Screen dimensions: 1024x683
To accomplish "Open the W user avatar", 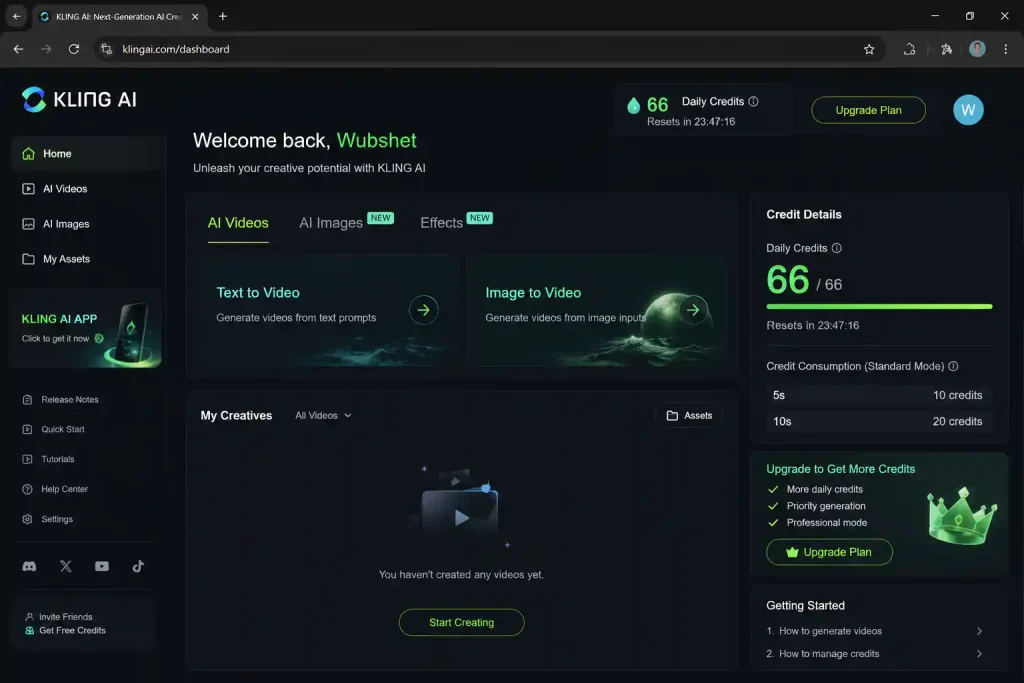I will click(x=968, y=110).
